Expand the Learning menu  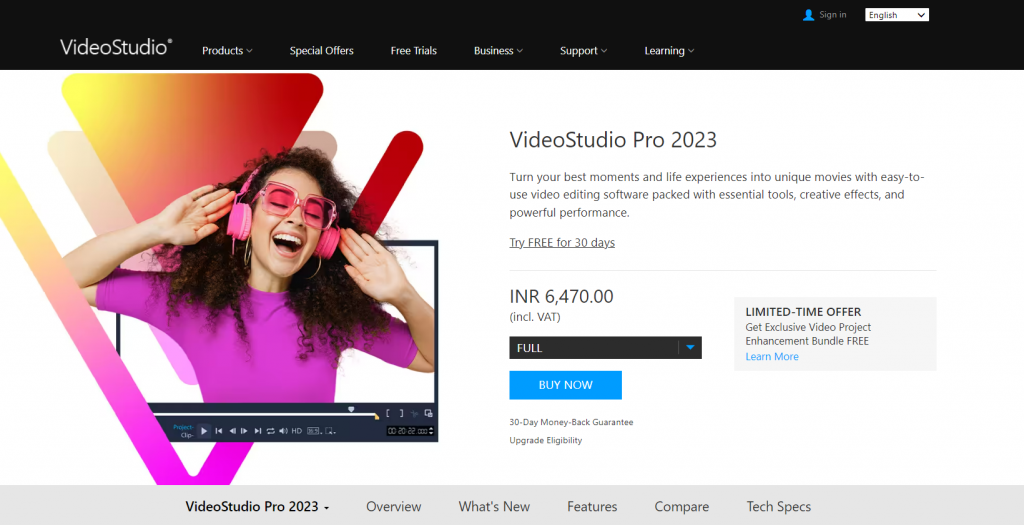pos(669,50)
